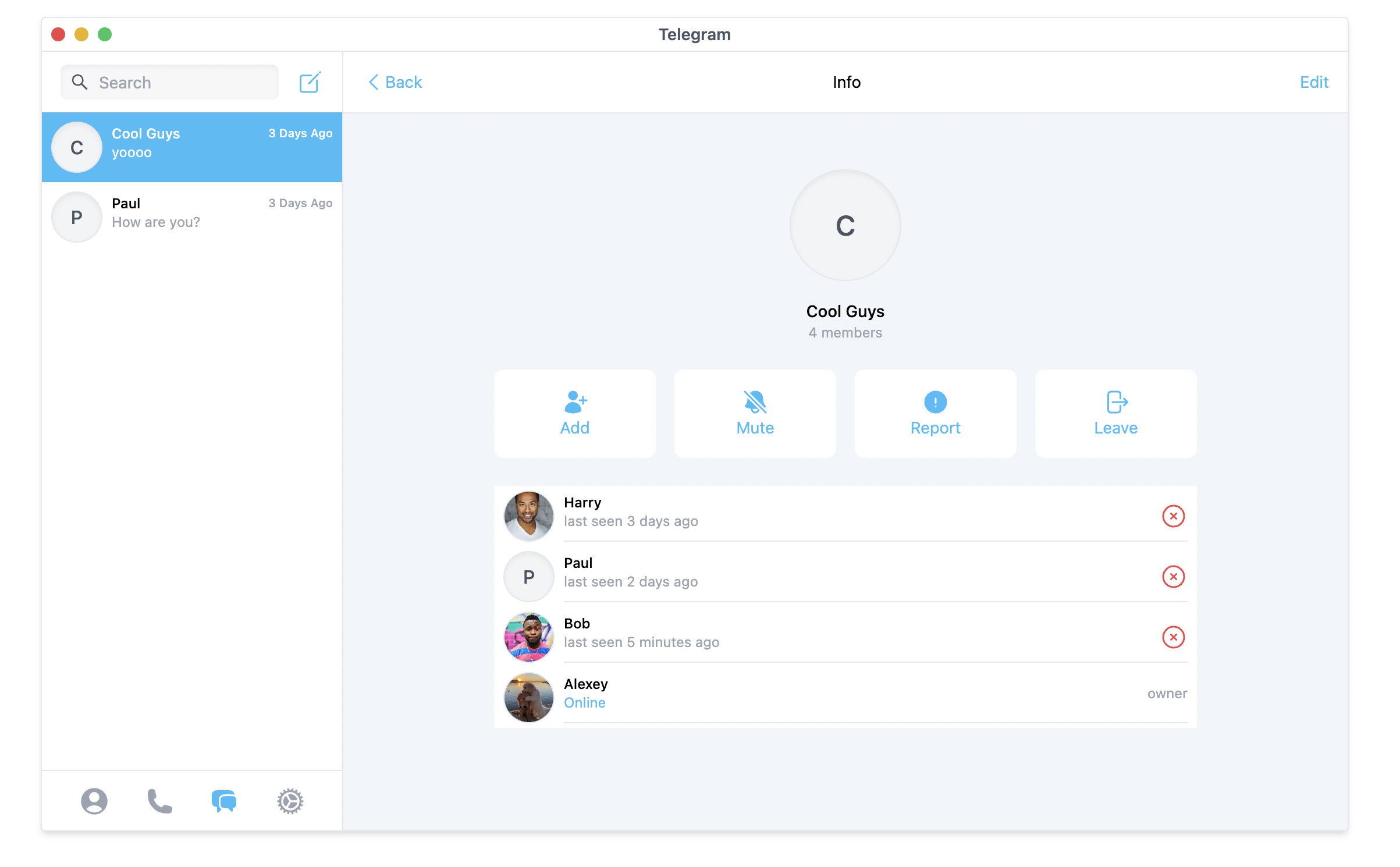Screen dimensions: 1400x867
Task: Open Paul's avatar in members list
Action: 528,577
